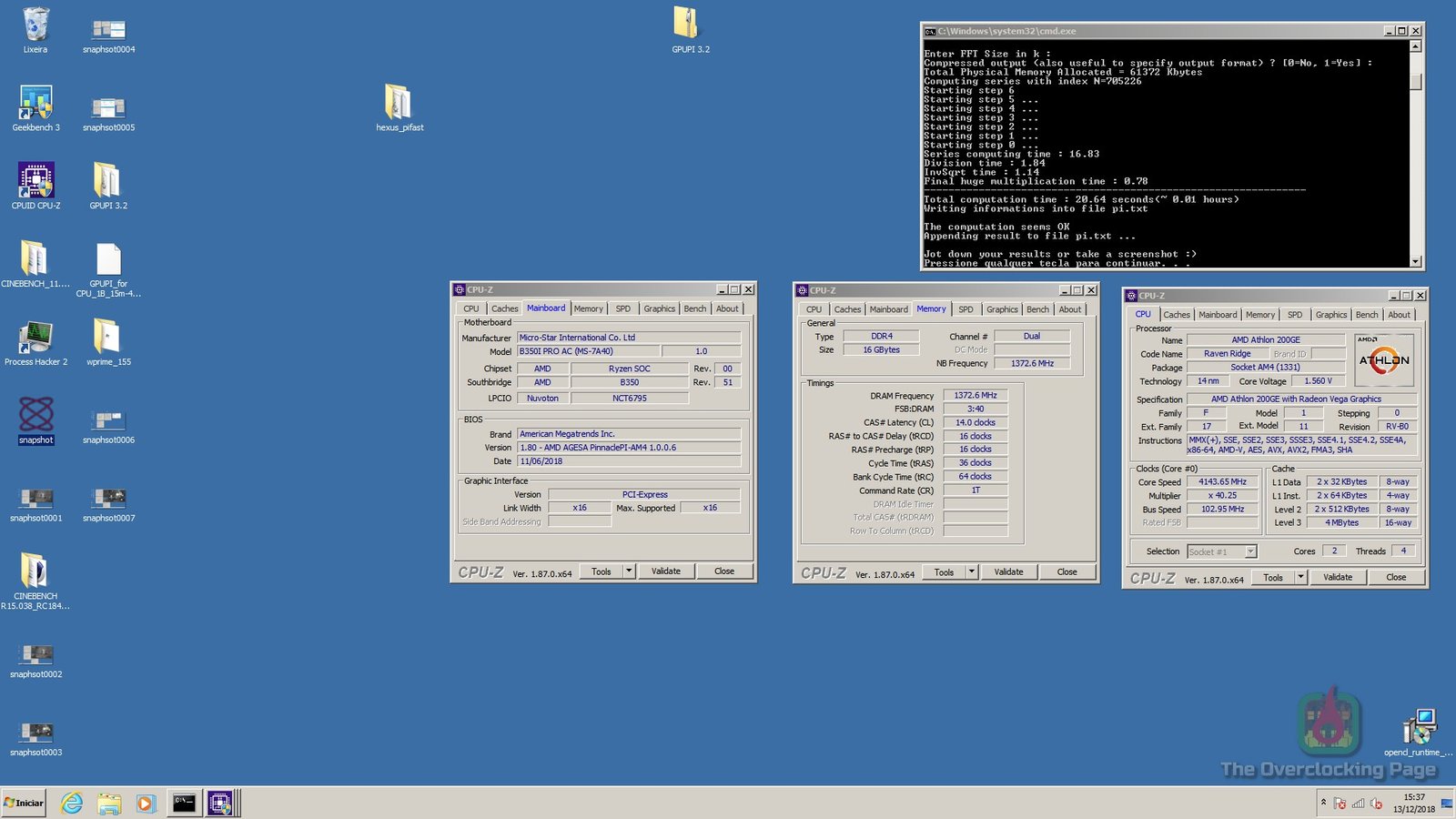1456x819 pixels.
Task: Open the hexus_pifast folder
Action: 399,104
